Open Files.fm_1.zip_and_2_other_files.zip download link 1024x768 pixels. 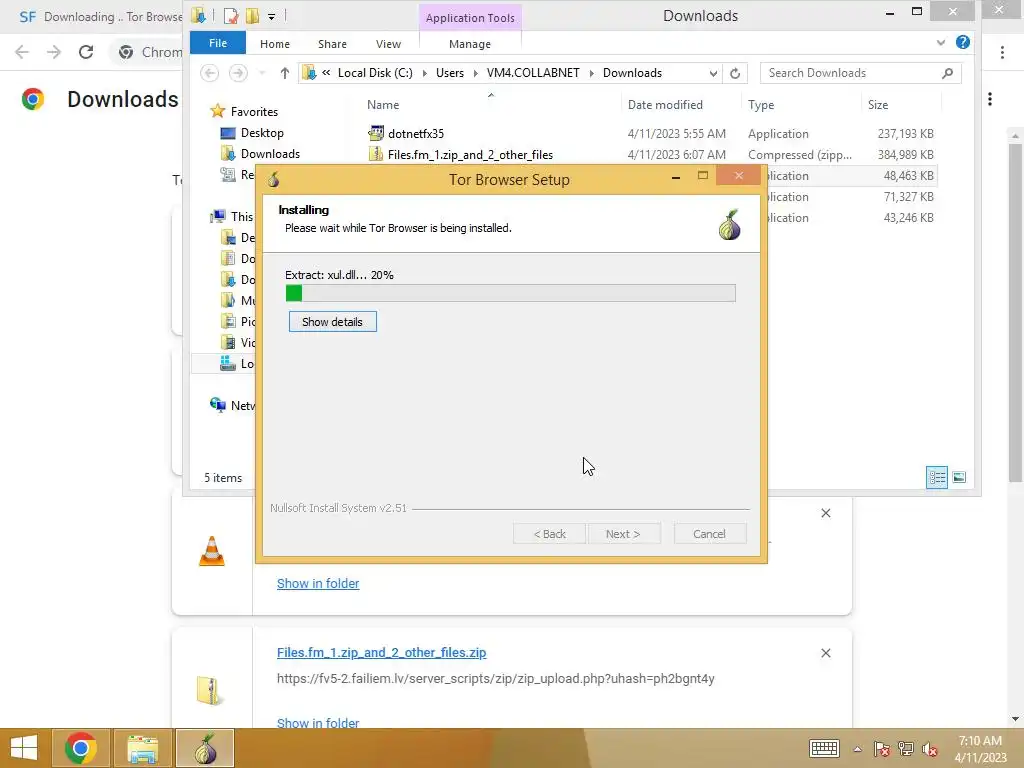[x=381, y=652]
